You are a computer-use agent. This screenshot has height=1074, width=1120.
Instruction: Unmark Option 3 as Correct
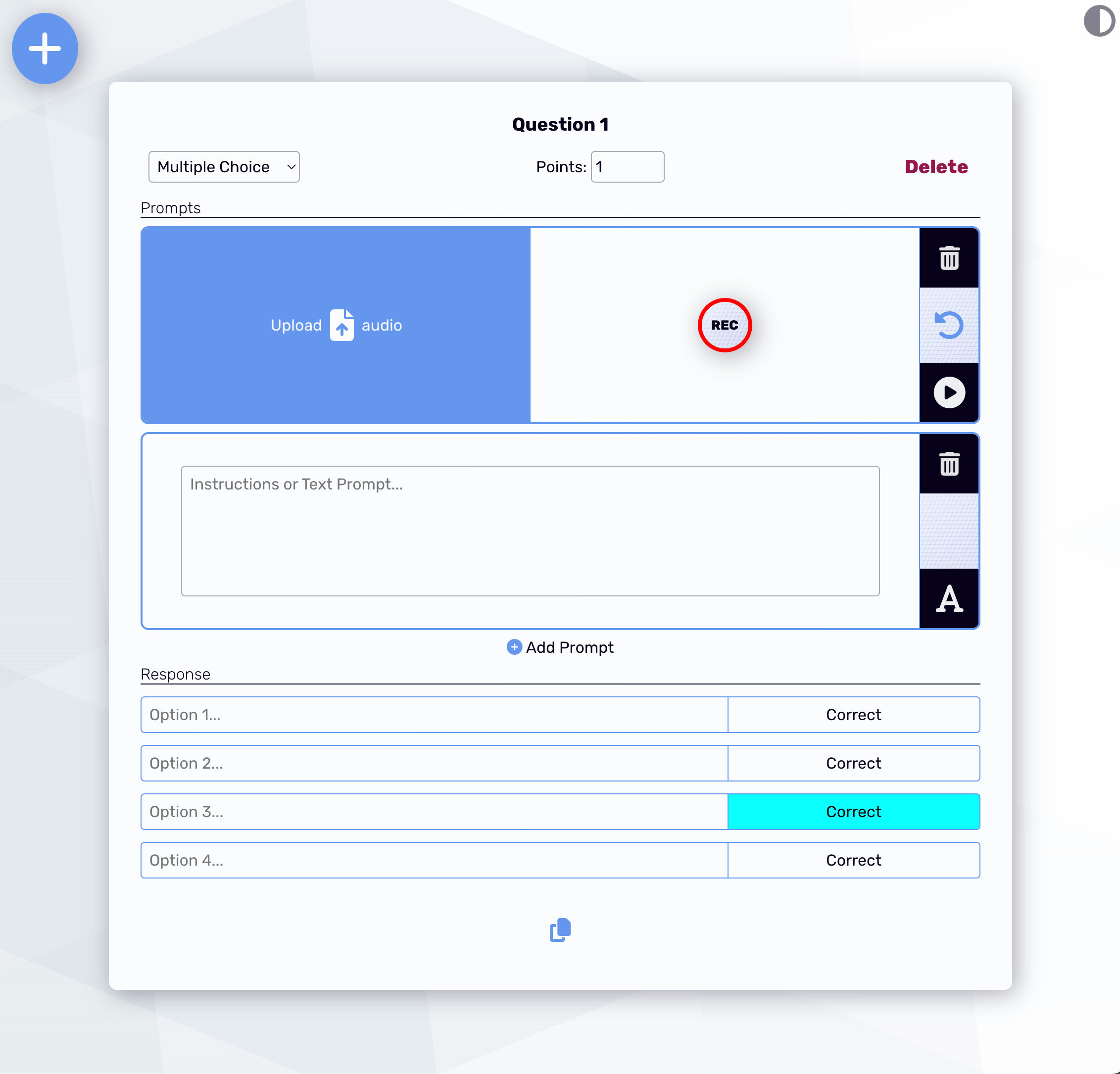click(x=853, y=811)
